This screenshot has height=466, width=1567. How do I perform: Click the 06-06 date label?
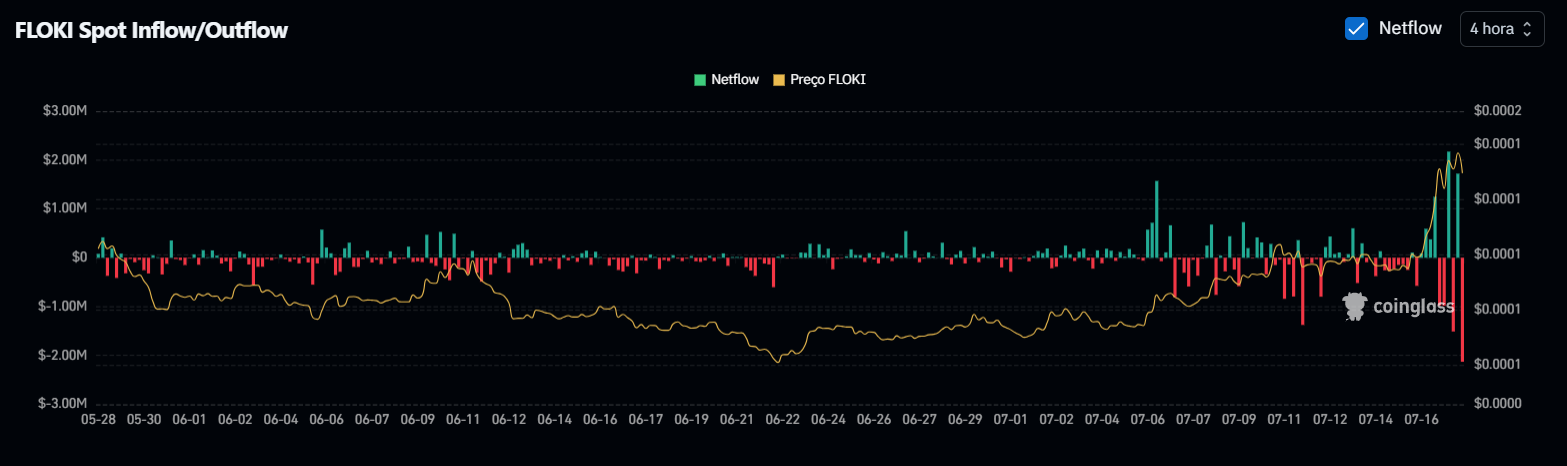pyautogui.click(x=326, y=420)
